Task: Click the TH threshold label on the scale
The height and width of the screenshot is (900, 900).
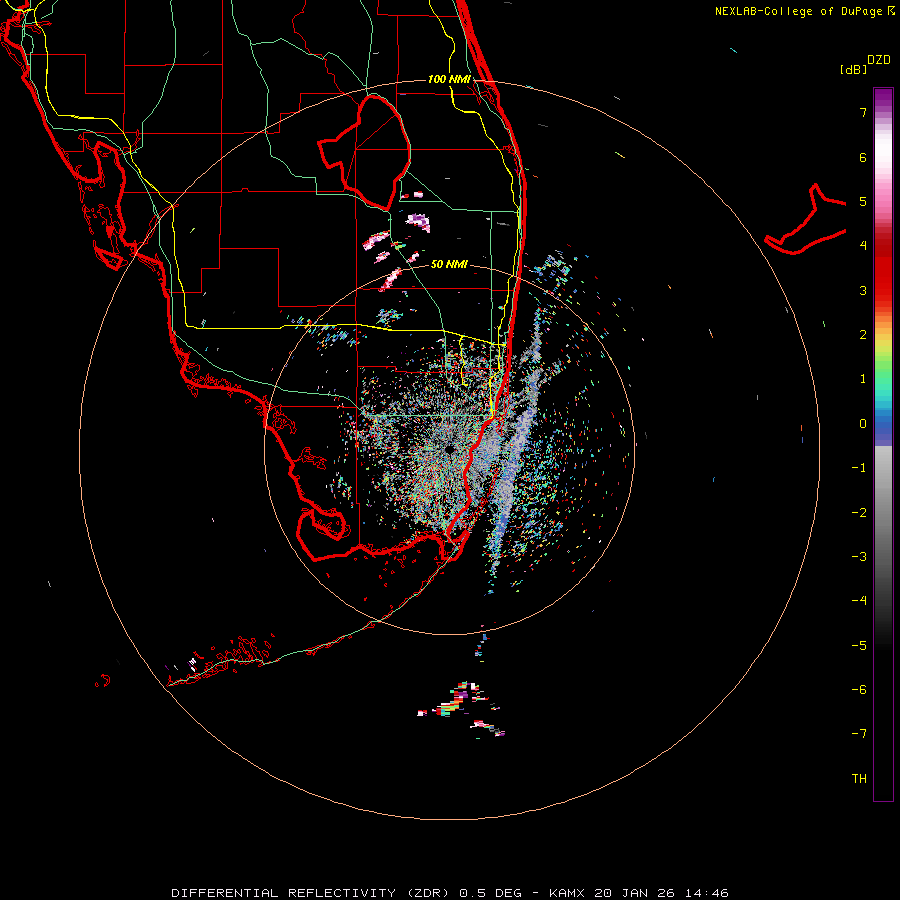Action: click(859, 779)
